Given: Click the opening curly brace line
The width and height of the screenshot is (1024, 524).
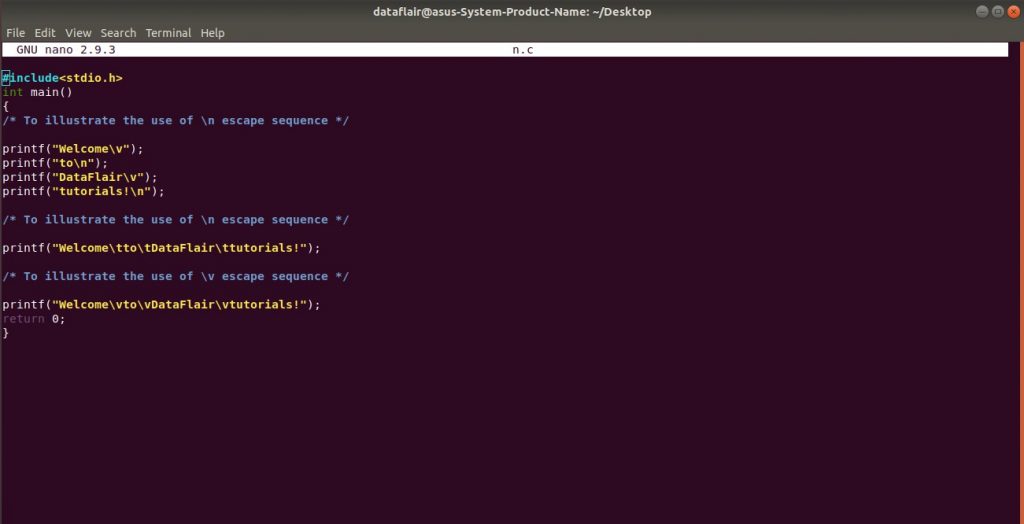Looking at the screenshot, I should click(x=5, y=106).
